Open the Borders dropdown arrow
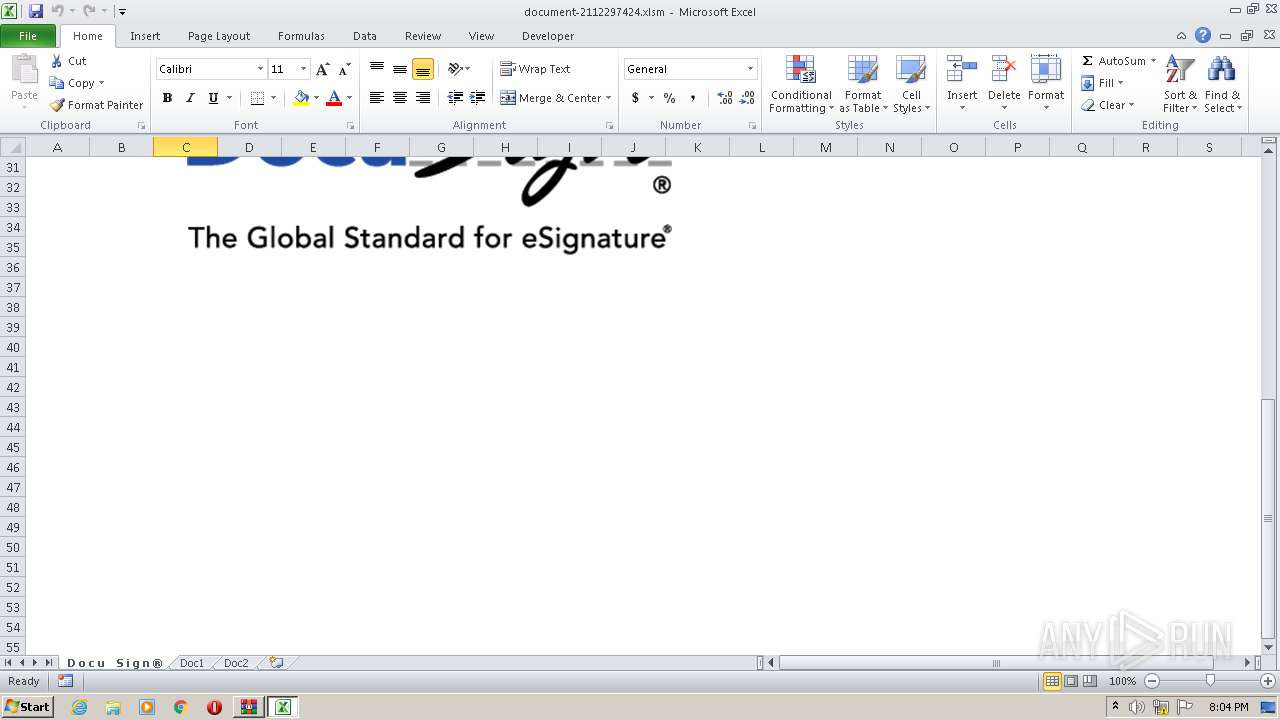1280x720 pixels. [273, 98]
